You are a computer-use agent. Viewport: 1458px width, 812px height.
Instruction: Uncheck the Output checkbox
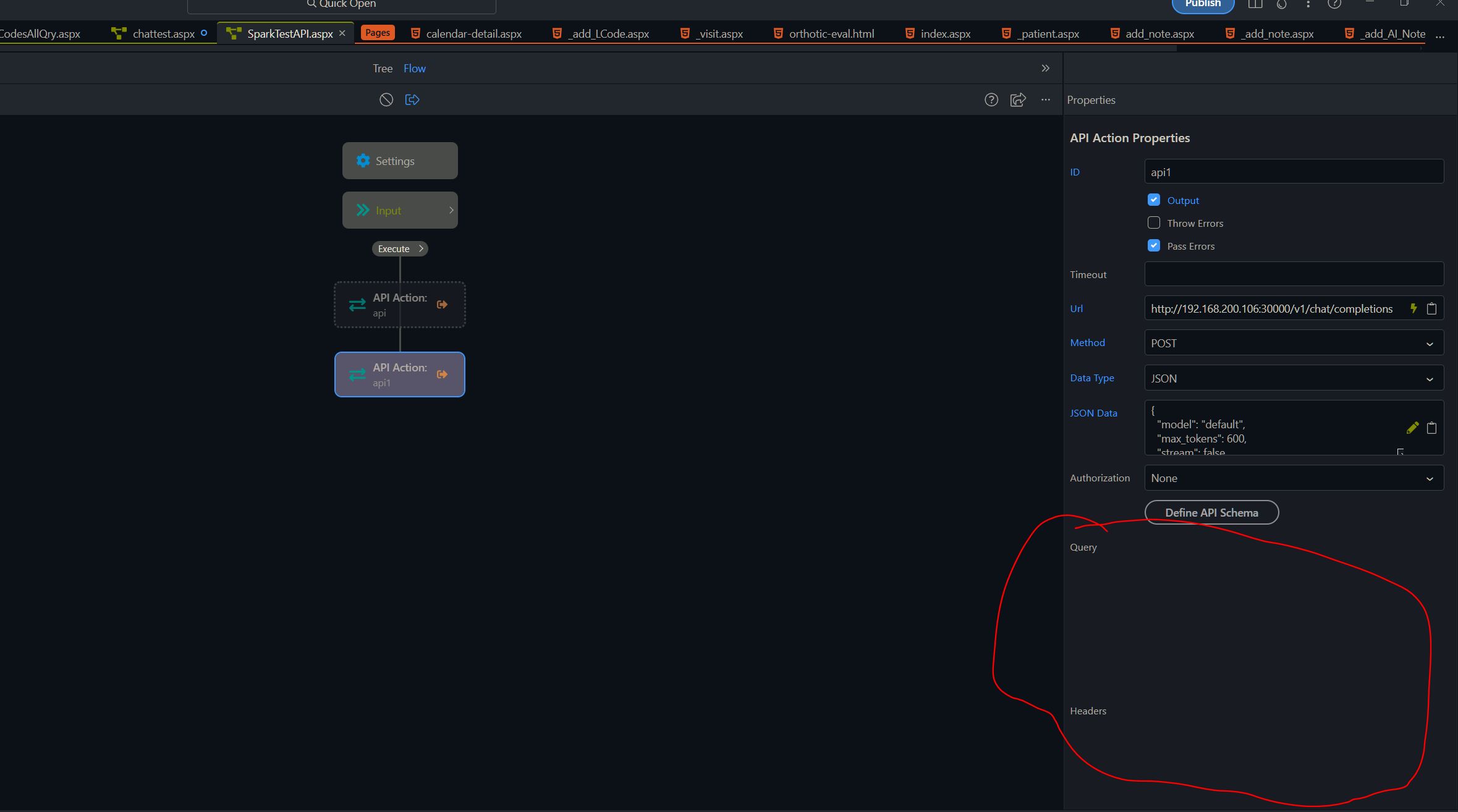1154,200
